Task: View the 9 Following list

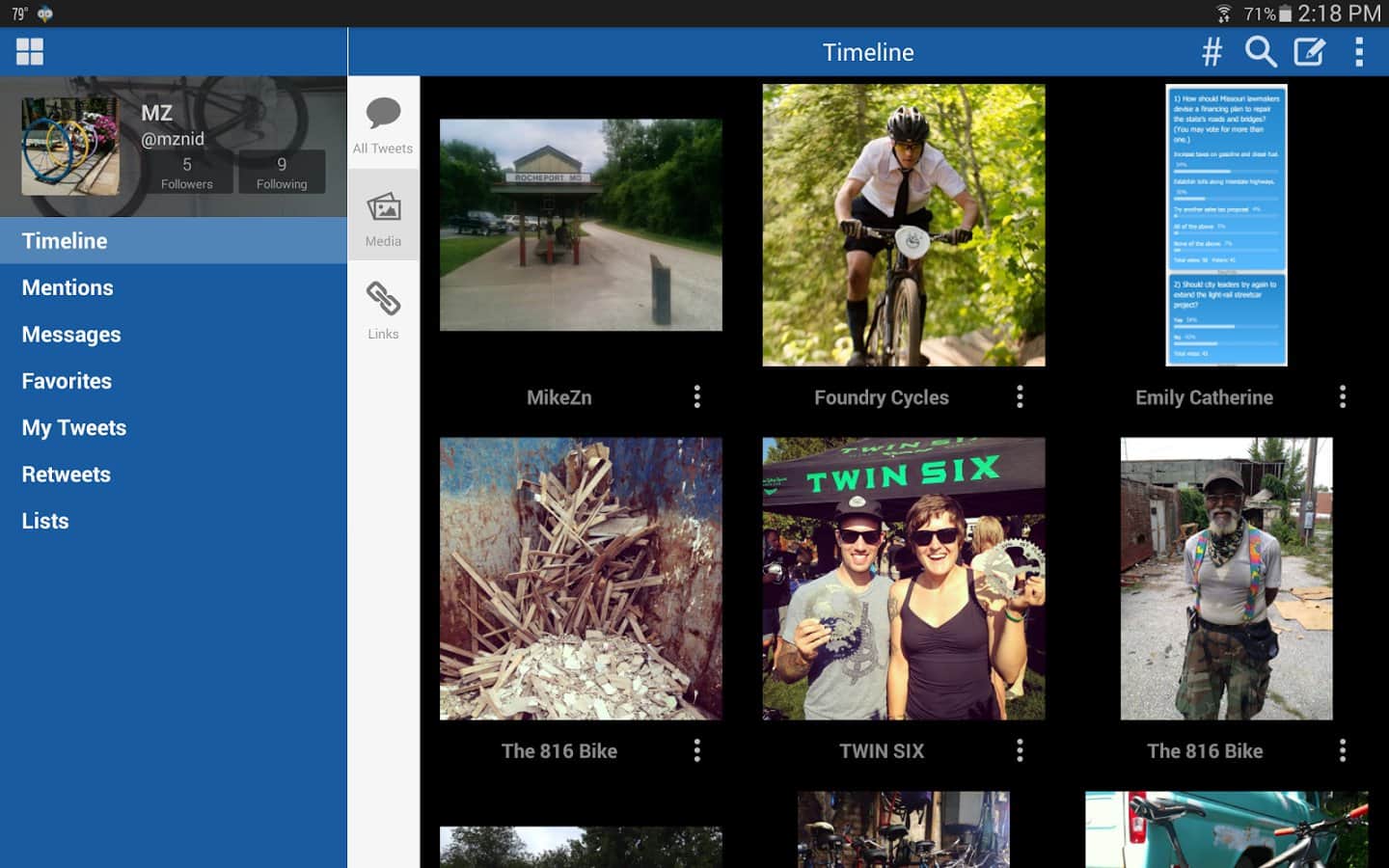Action: click(282, 173)
